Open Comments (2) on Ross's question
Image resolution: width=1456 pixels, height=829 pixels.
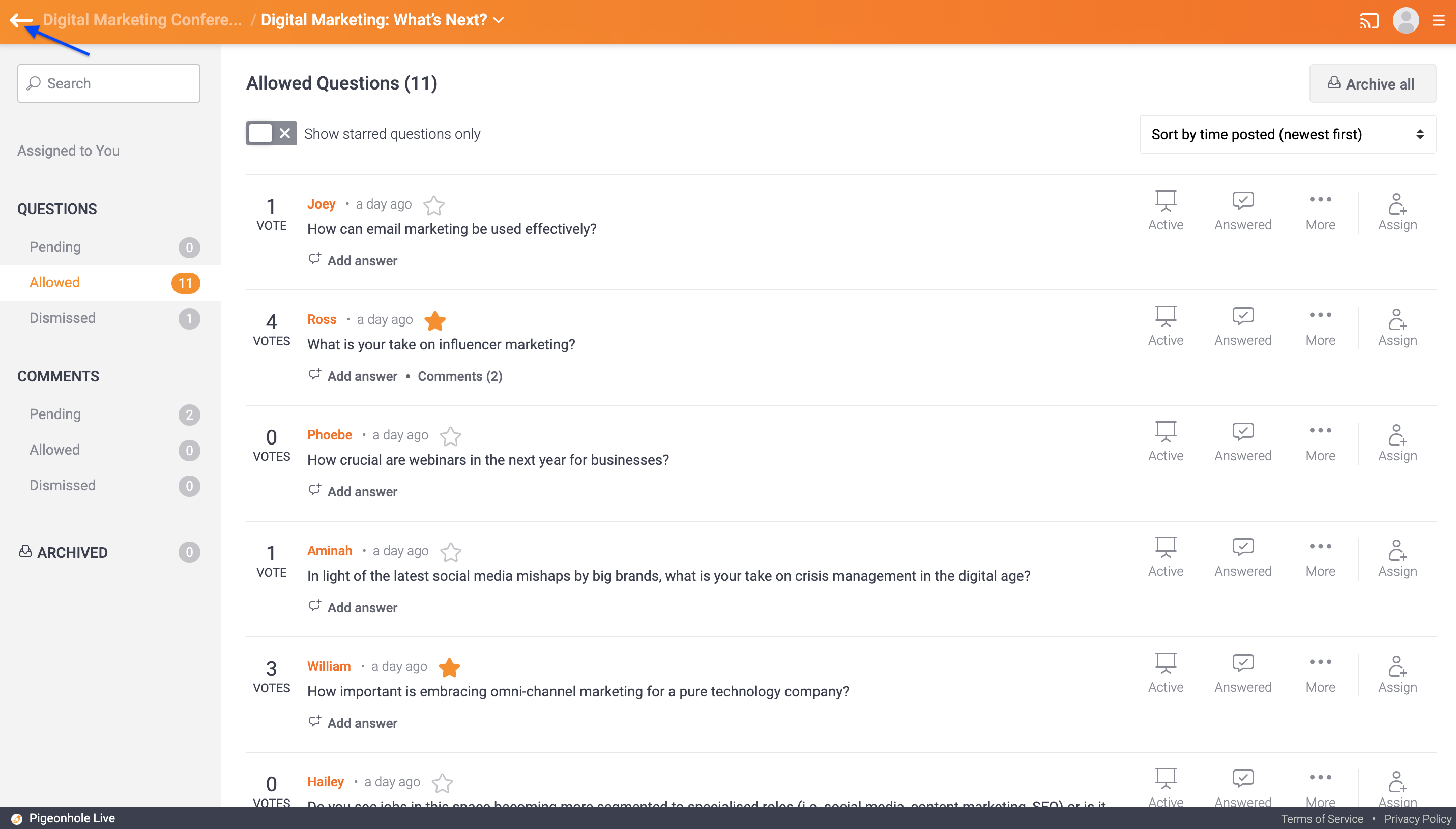(x=459, y=376)
